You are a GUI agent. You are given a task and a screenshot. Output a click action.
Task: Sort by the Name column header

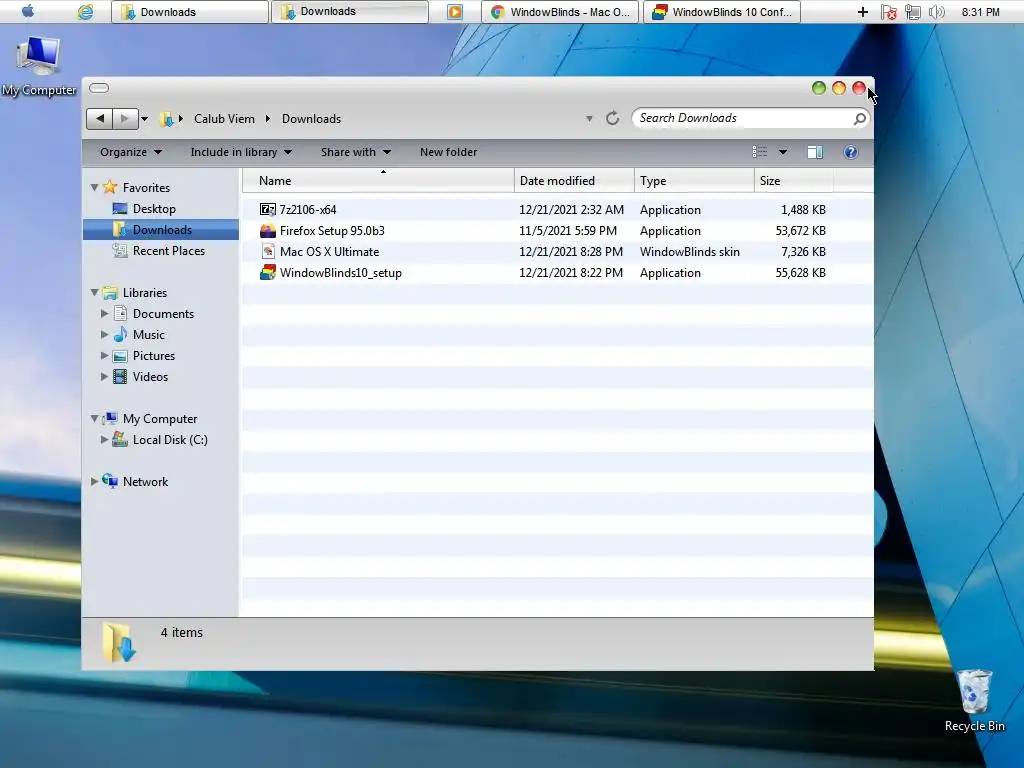click(378, 181)
